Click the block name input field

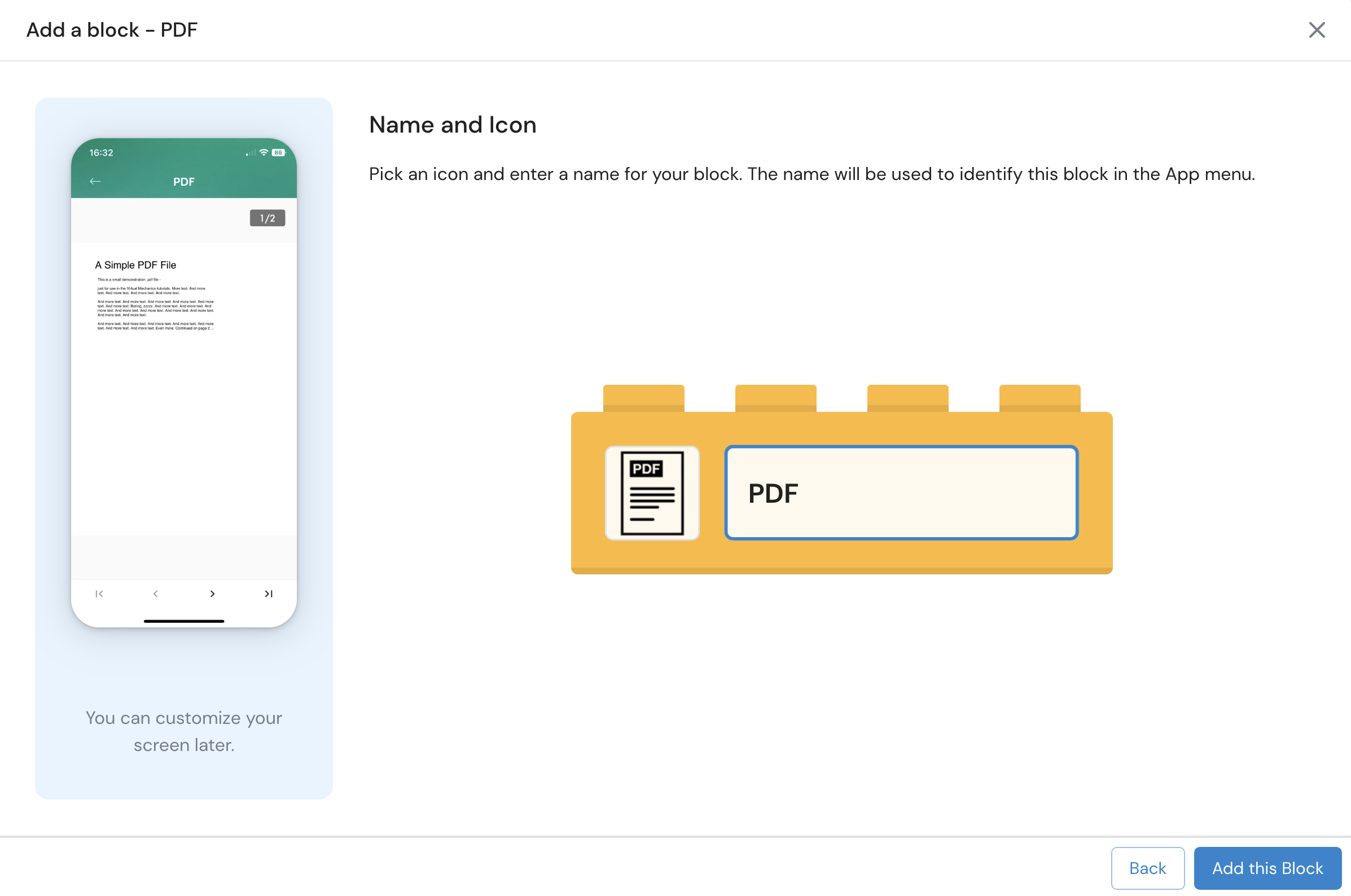pos(901,493)
